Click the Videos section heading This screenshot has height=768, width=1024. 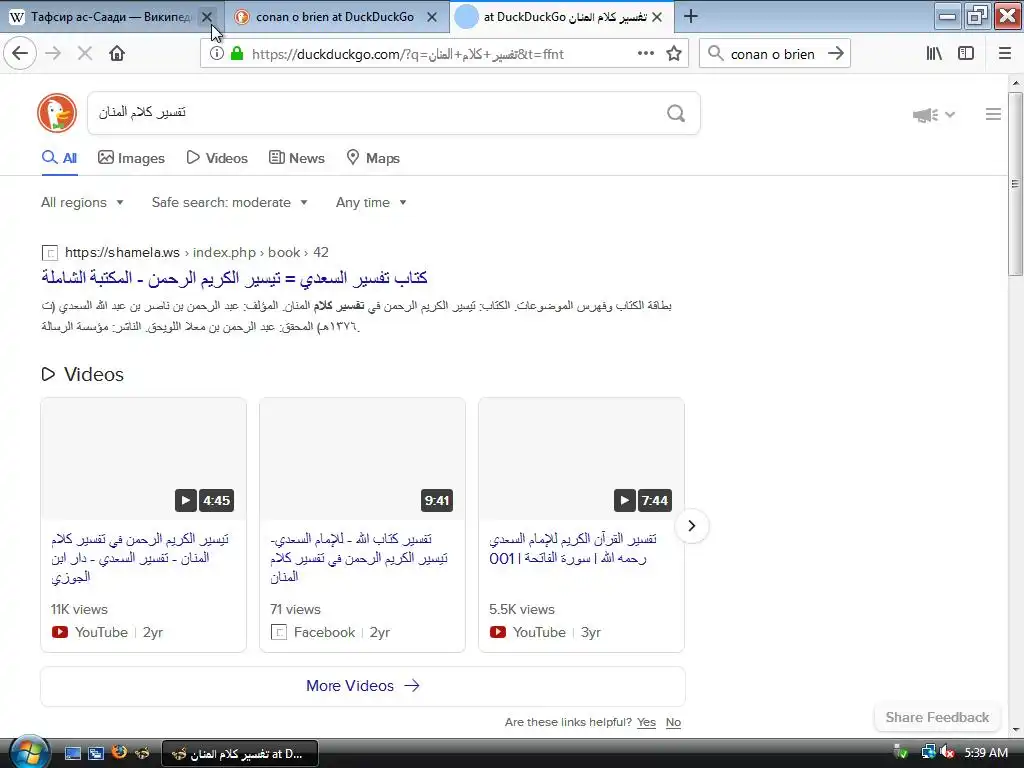(93, 374)
